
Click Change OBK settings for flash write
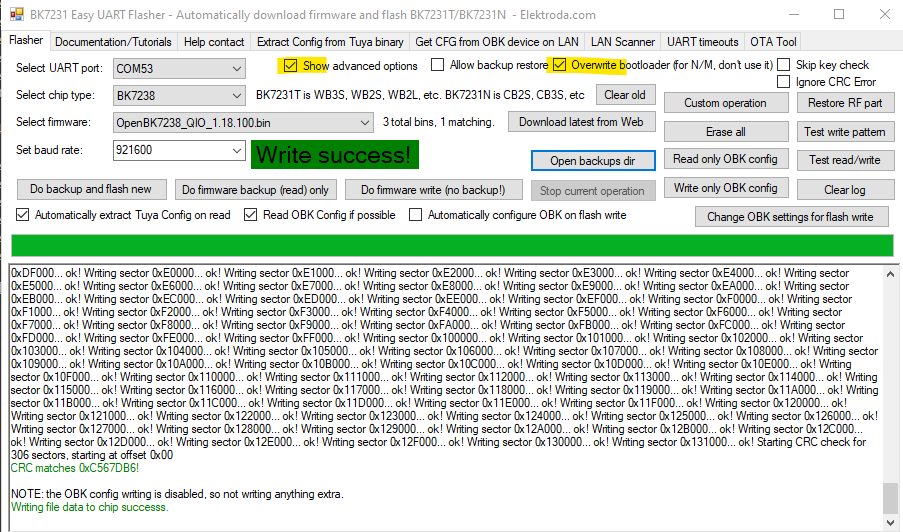pos(790,217)
